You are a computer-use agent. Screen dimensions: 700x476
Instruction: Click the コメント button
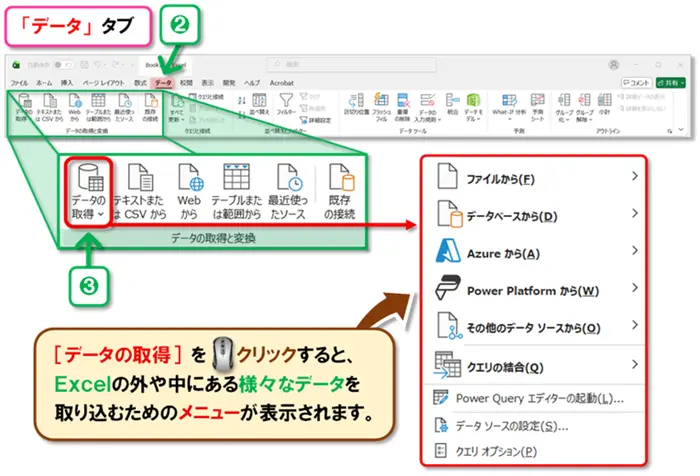pos(636,83)
